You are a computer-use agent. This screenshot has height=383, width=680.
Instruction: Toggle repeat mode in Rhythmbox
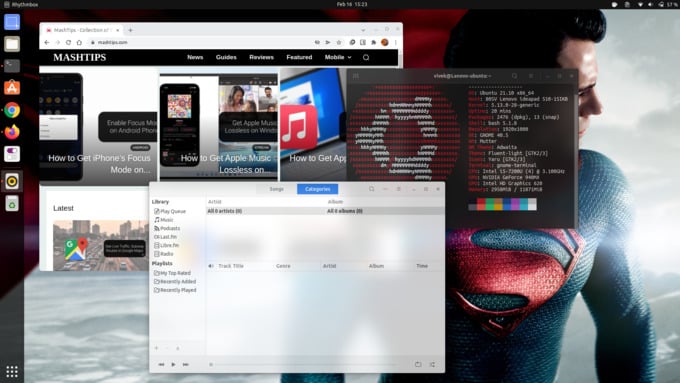[418, 364]
